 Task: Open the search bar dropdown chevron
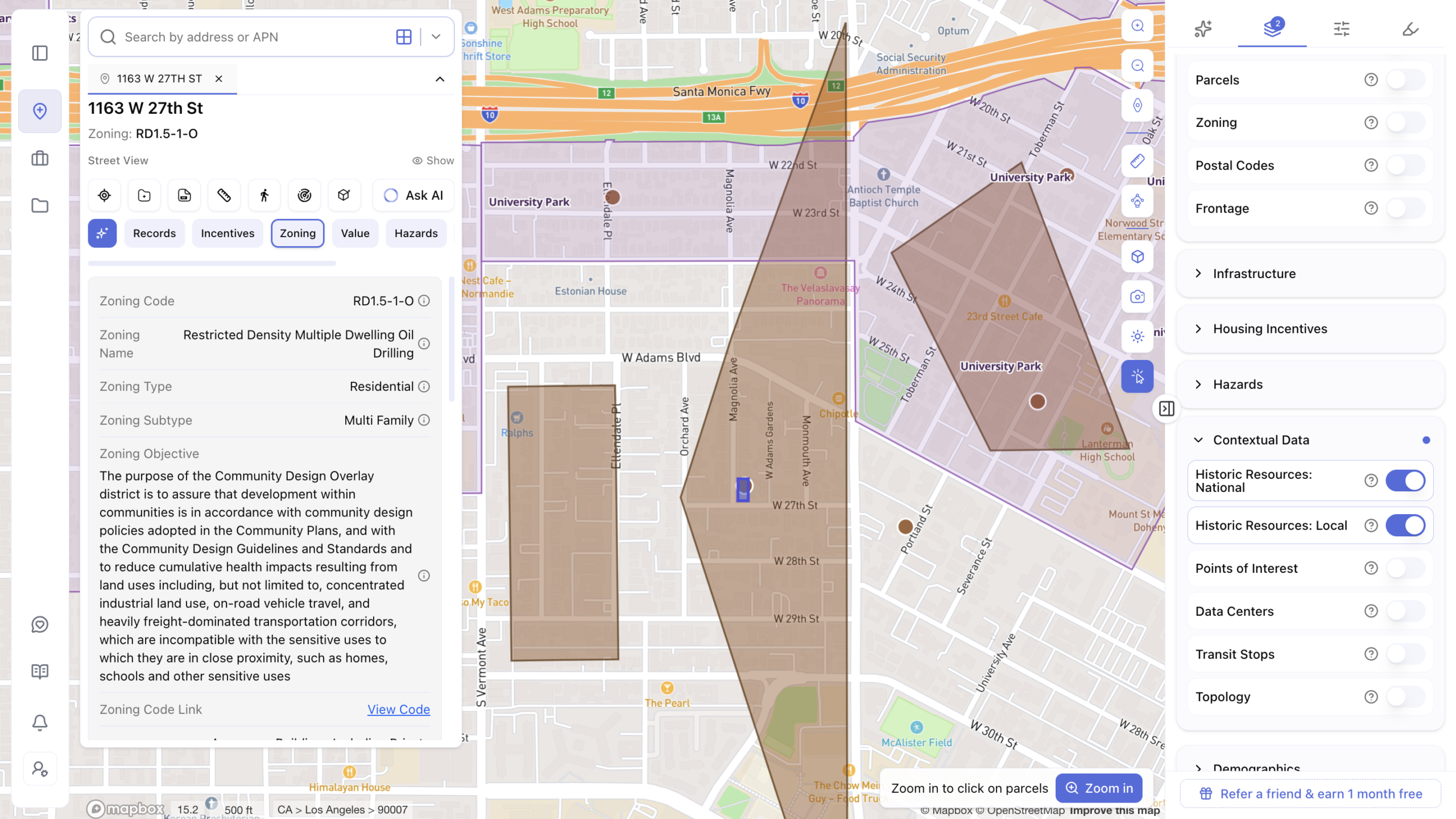[436, 37]
